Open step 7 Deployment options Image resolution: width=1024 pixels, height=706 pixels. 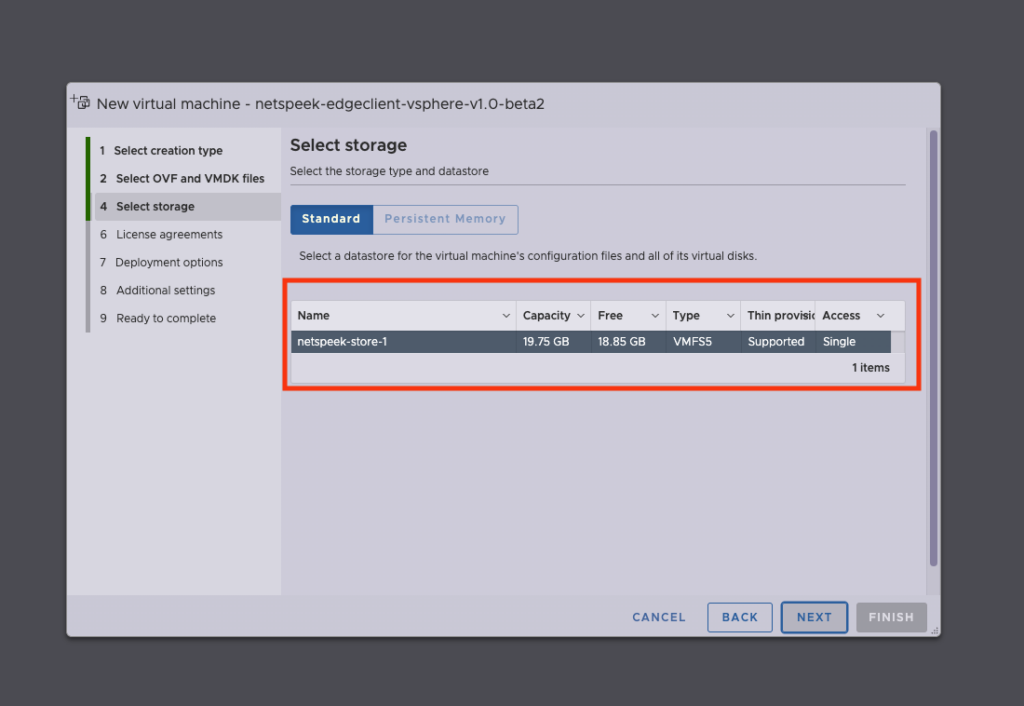pos(168,263)
